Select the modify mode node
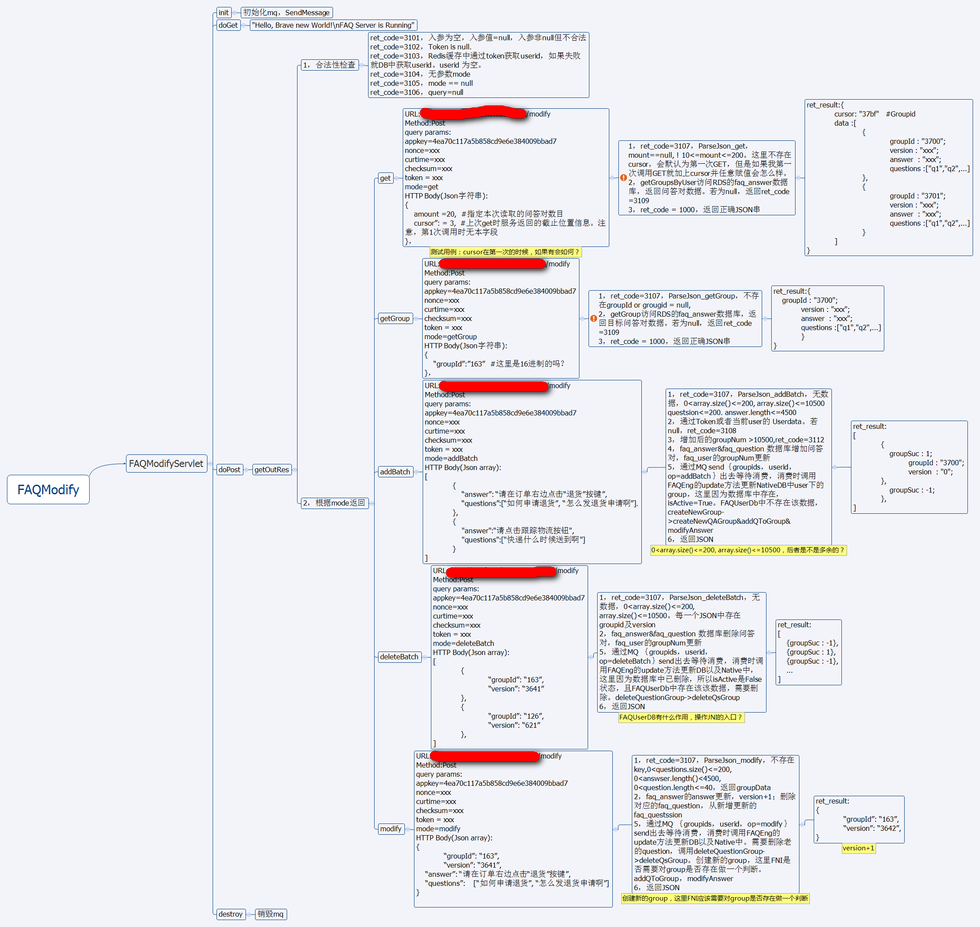Image resolution: width=980 pixels, height=927 pixels. tap(390, 828)
